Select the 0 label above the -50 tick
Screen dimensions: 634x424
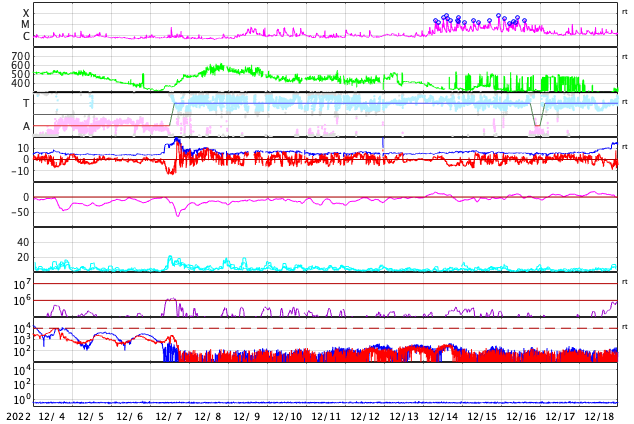point(26,197)
